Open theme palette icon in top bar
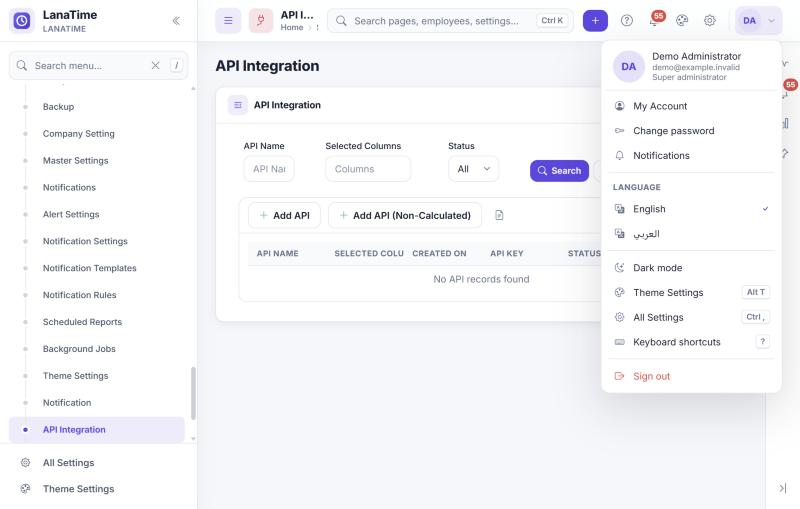800x509 pixels. 682,21
